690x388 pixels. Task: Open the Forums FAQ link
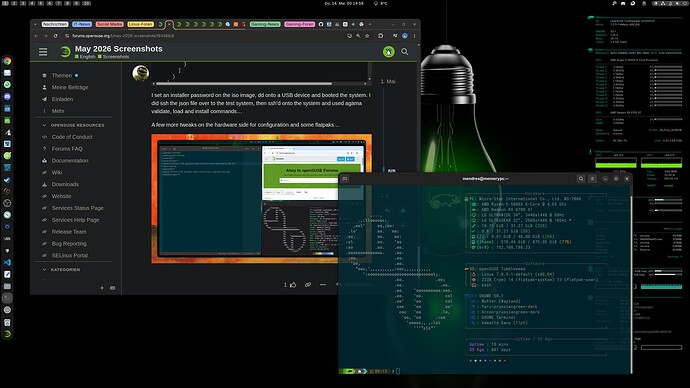[x=67, y=149]
